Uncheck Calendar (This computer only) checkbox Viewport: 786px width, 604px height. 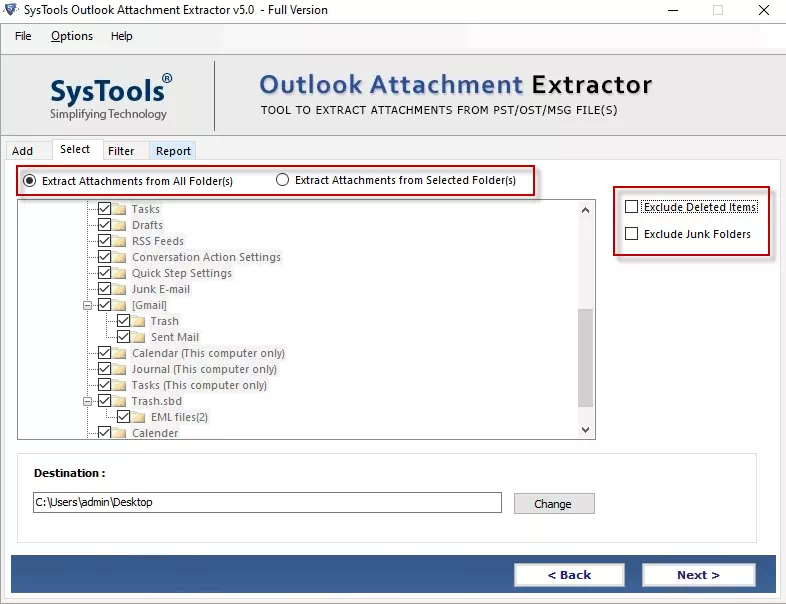(x=104, y=352)
